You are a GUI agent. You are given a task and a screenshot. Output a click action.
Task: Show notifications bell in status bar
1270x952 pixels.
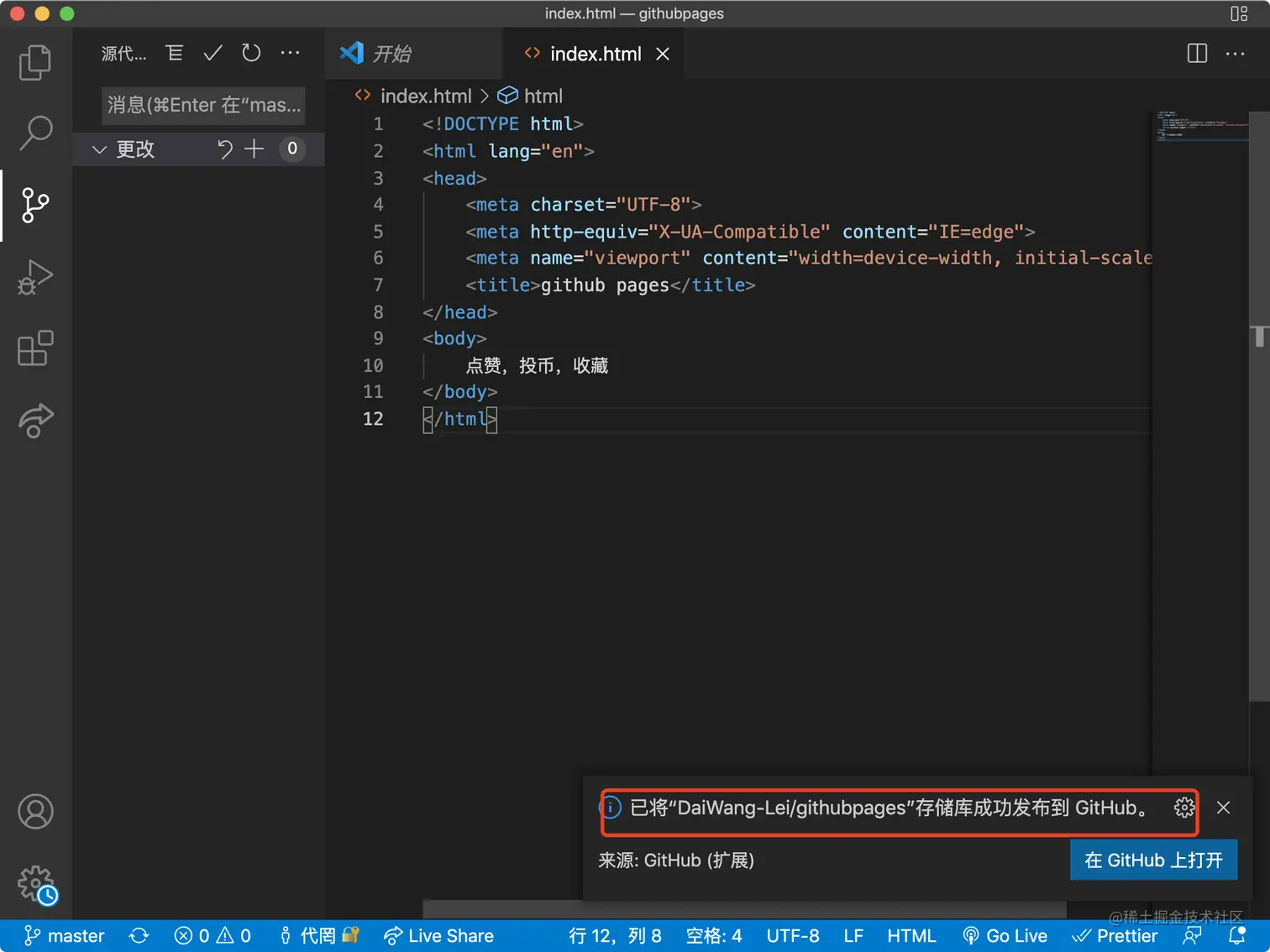1237,936
